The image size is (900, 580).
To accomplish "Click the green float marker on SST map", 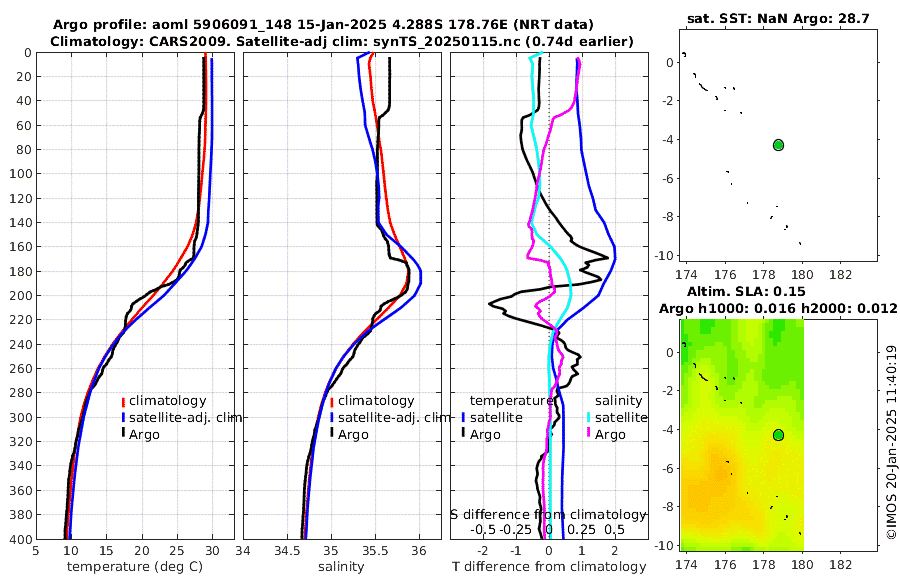I will (x=778, y=145).
